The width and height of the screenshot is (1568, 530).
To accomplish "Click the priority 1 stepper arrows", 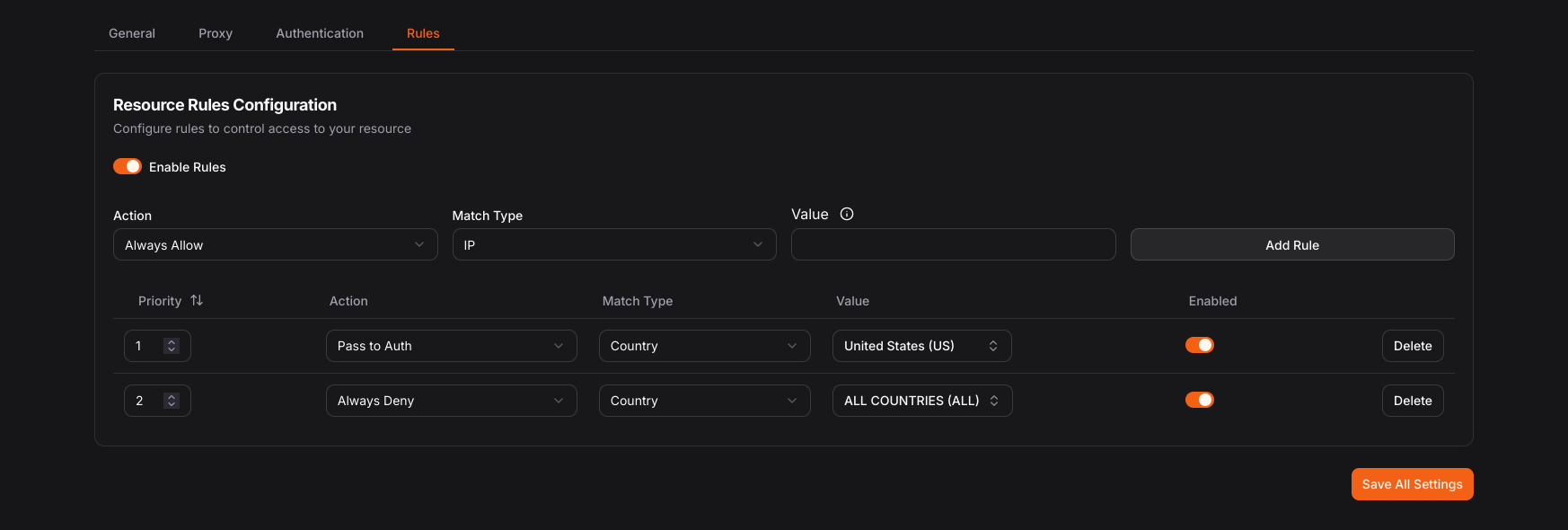I will click(172, 346).
